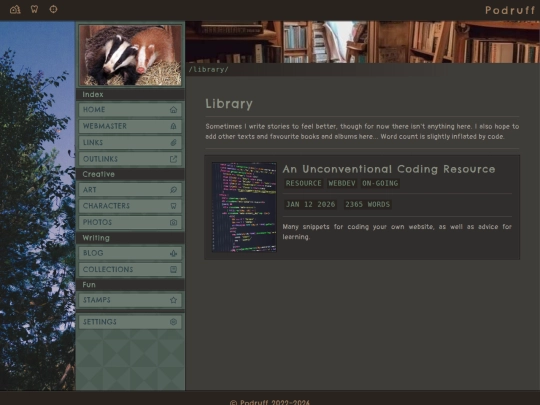The width and height of the screenshot is (540, 405).
Task: Click the Podruff site title
Action: point(510,10)
